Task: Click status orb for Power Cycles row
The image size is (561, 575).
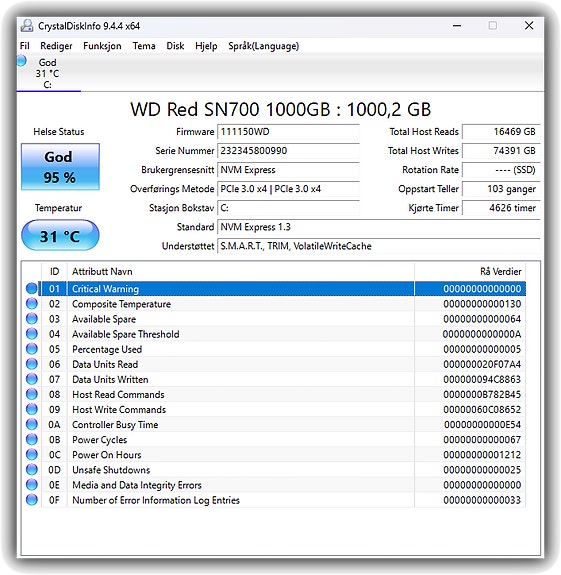Action: [32, 439]
